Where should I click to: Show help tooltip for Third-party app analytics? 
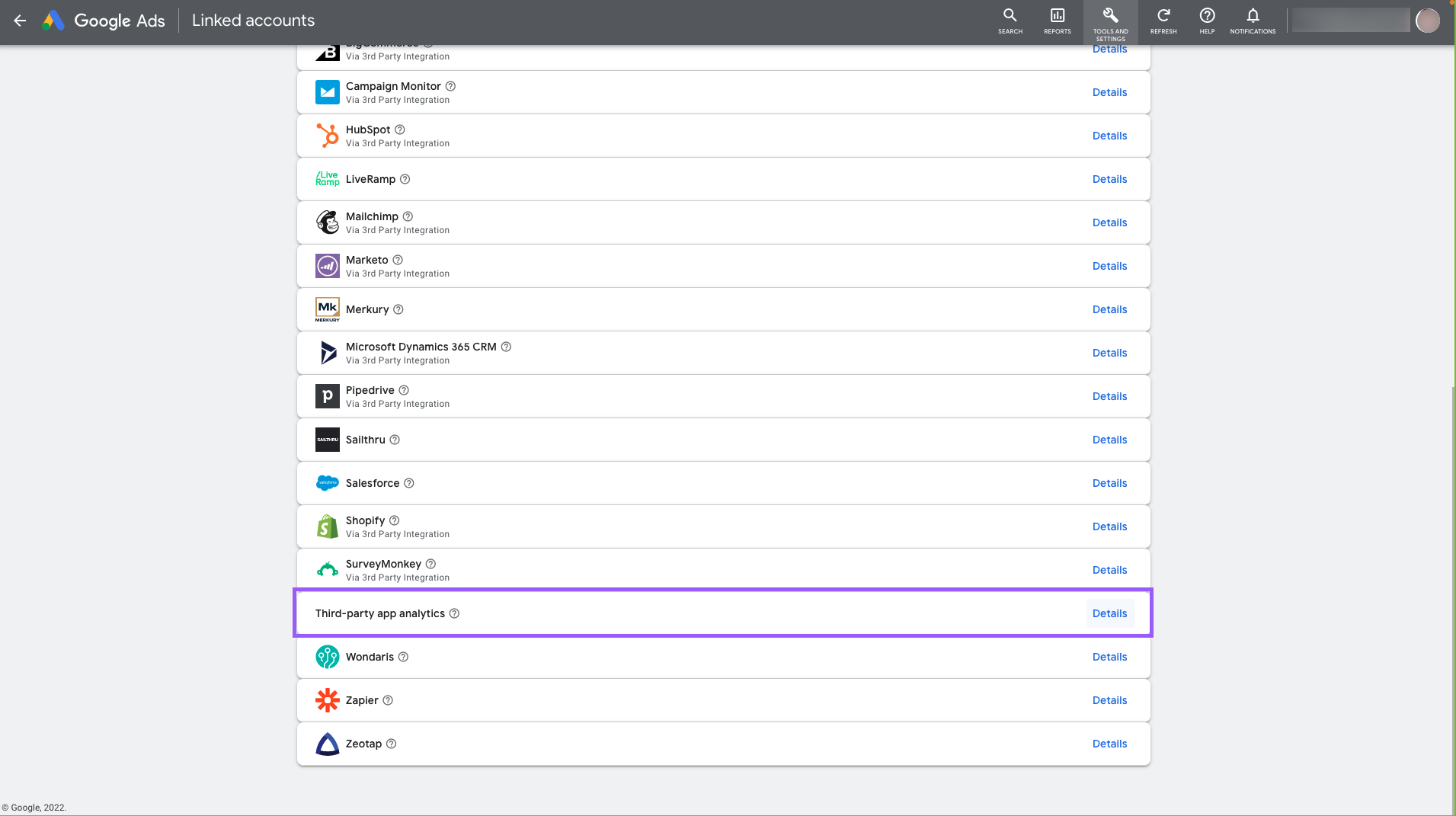[454, 613]
